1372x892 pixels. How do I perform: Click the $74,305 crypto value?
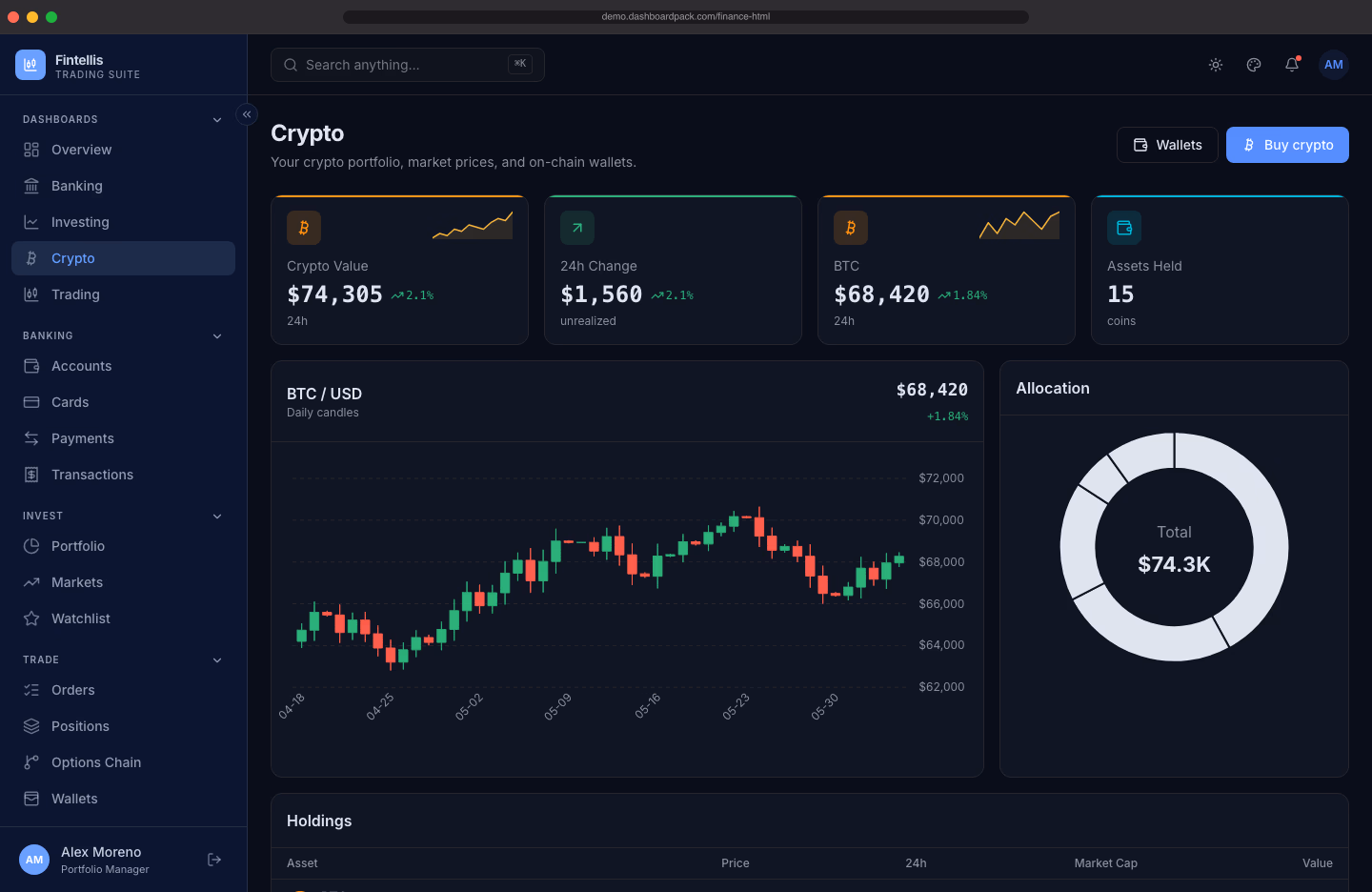[x=334, y=294]
